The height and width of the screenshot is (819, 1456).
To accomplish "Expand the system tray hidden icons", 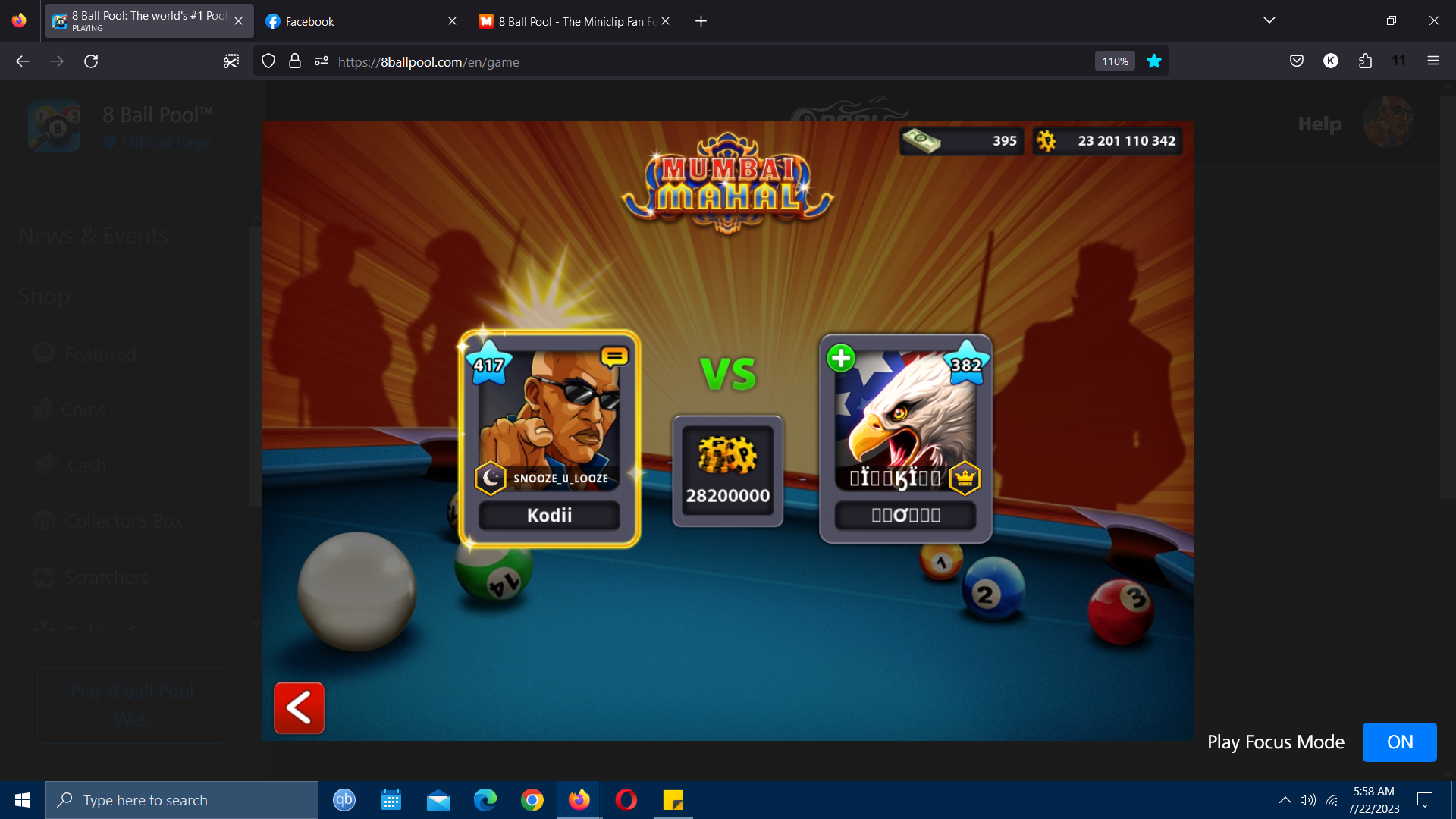I will click(1285, 800).
